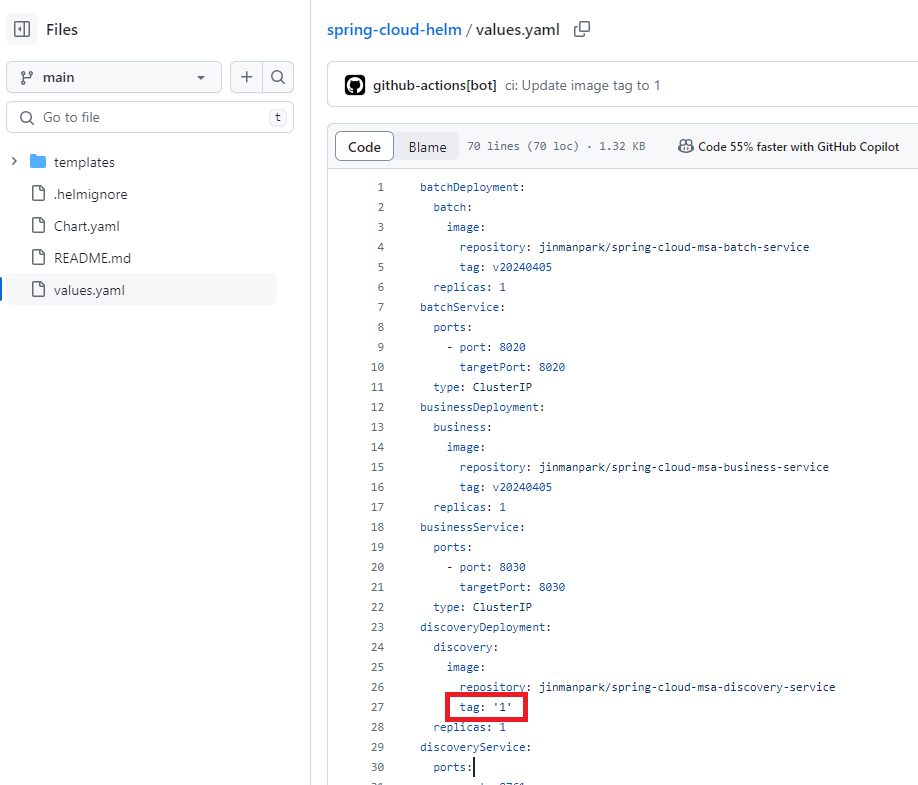Open README.md in file tree
The image size is (918, 785).
[93, 258]
